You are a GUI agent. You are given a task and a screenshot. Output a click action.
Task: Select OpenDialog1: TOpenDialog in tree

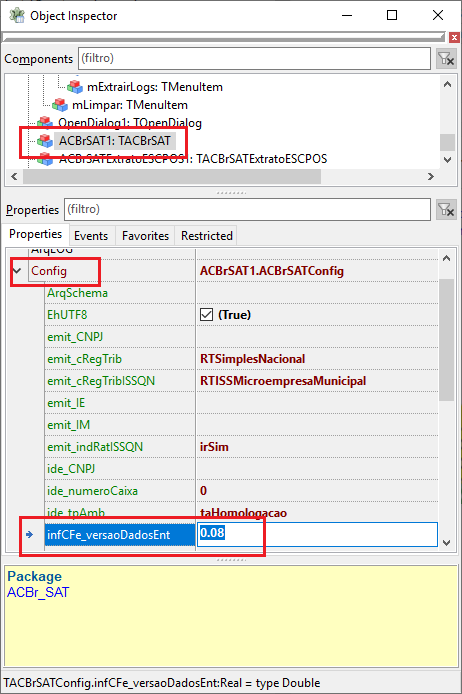[x=130, y=123]
